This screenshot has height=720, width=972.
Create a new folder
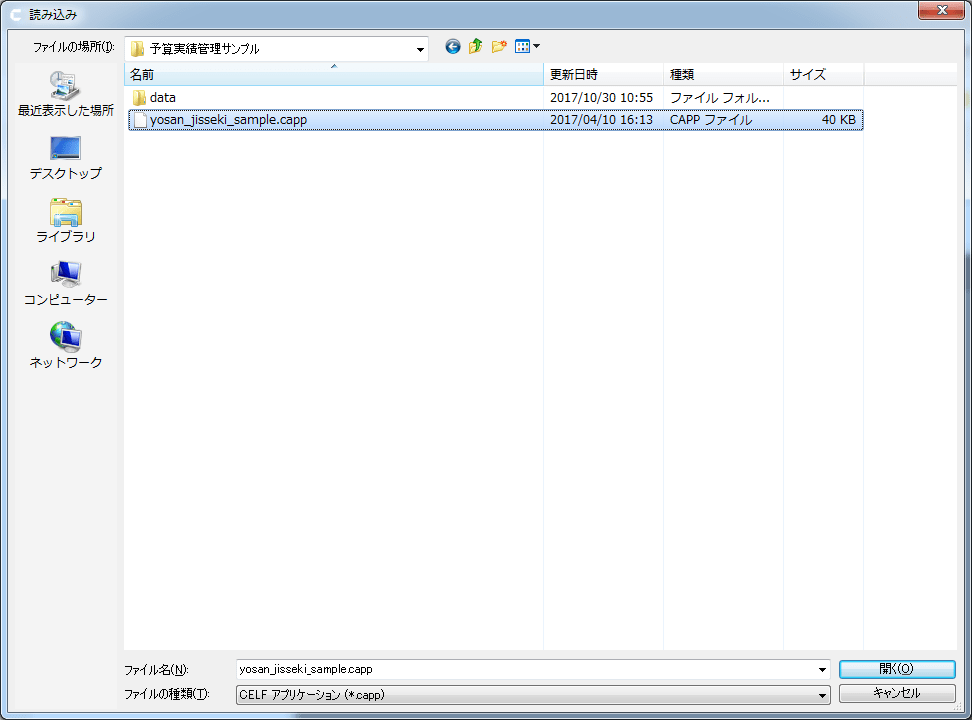tap(499, 47)
